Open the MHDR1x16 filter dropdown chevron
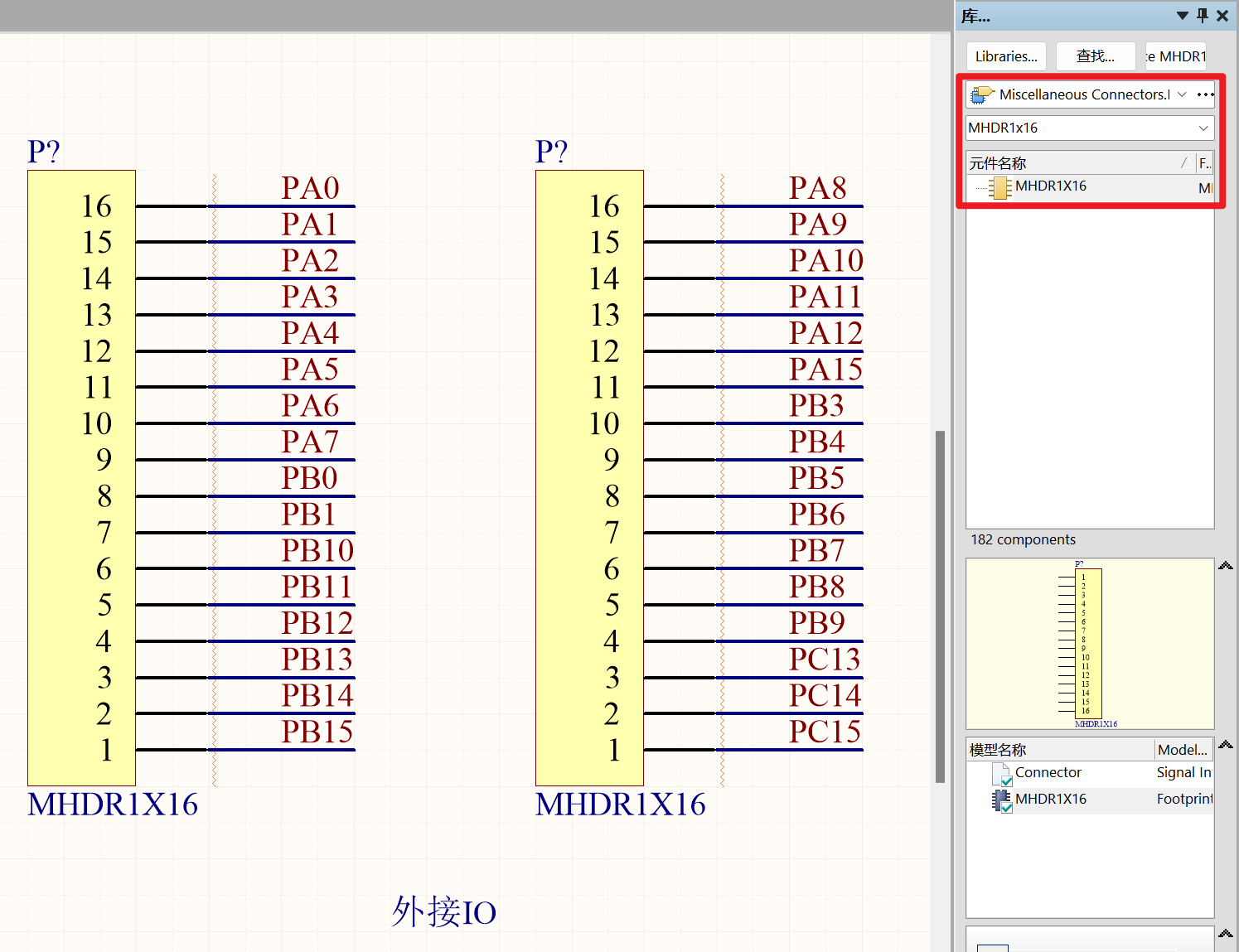 point(1203,128)
